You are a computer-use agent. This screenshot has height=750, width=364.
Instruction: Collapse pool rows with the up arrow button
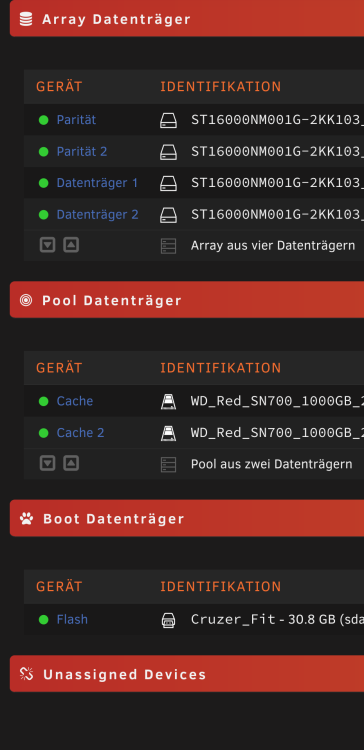pyautogui.click(x=71, y=463)
